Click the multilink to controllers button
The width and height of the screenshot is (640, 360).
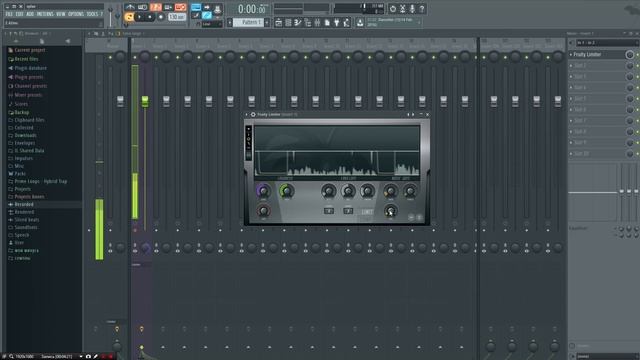pos(218,8)
